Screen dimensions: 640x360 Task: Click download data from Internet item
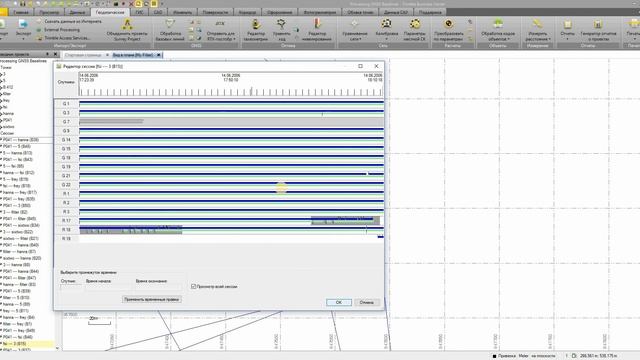click(69, 21)
